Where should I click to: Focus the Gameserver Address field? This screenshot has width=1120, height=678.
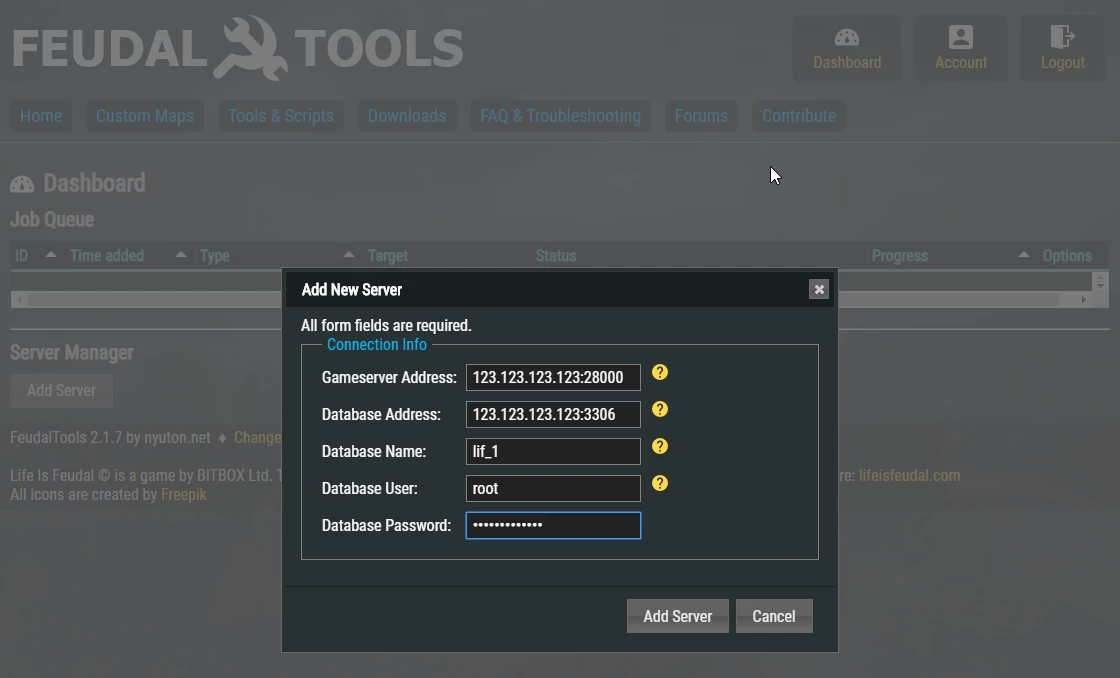click(553, 377)
